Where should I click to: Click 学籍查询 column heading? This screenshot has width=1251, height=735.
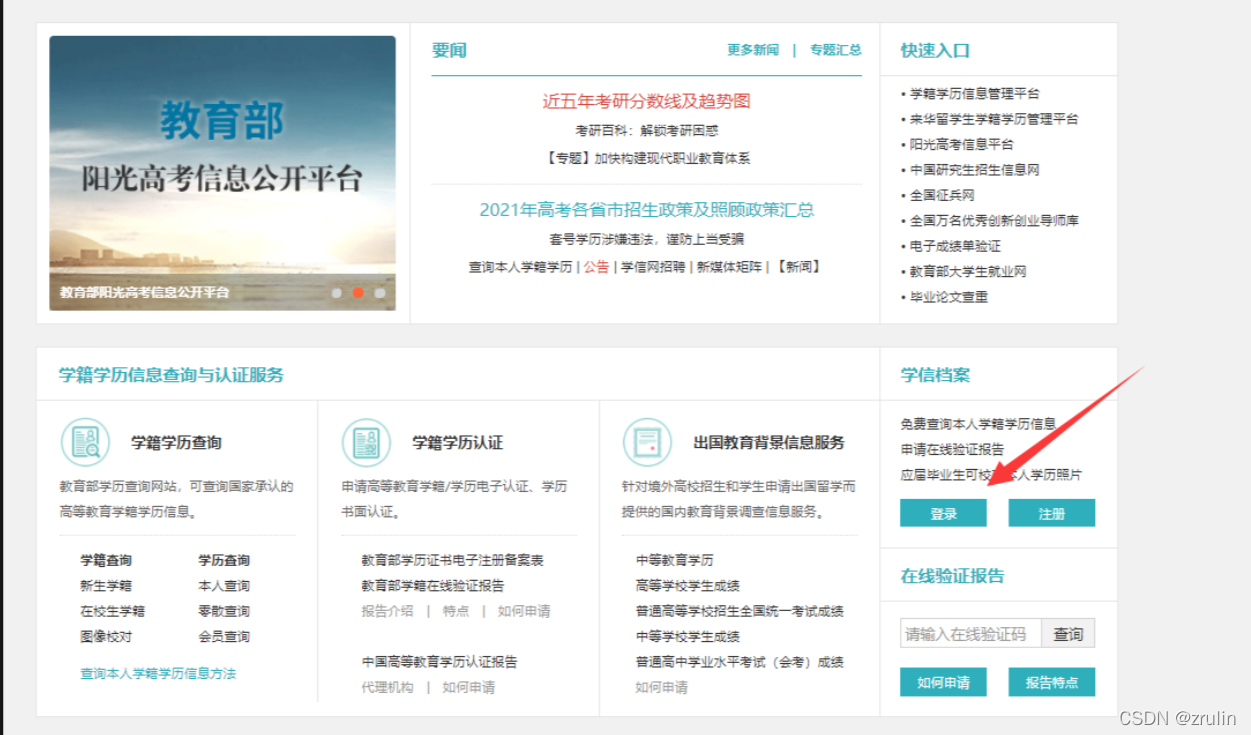pos(106,560)
